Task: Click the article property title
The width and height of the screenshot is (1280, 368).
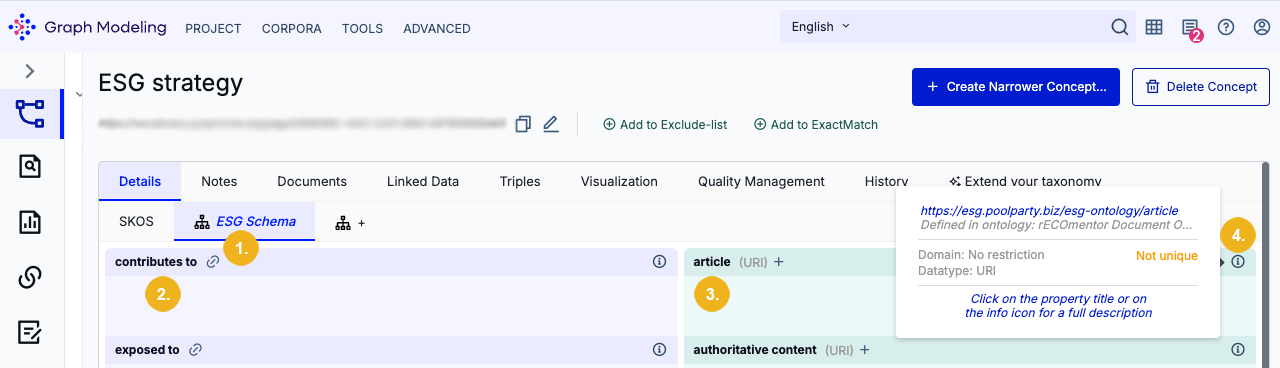Action: pos(712,262)
